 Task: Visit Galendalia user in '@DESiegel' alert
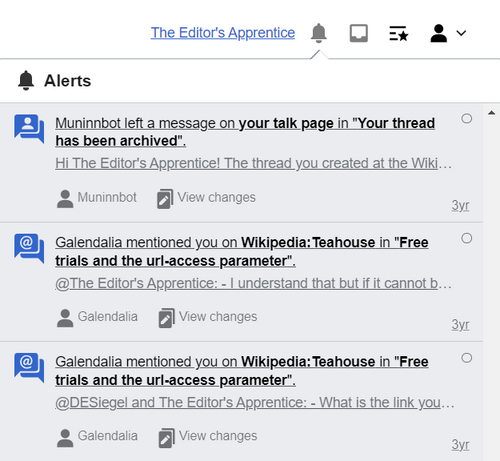108,436
